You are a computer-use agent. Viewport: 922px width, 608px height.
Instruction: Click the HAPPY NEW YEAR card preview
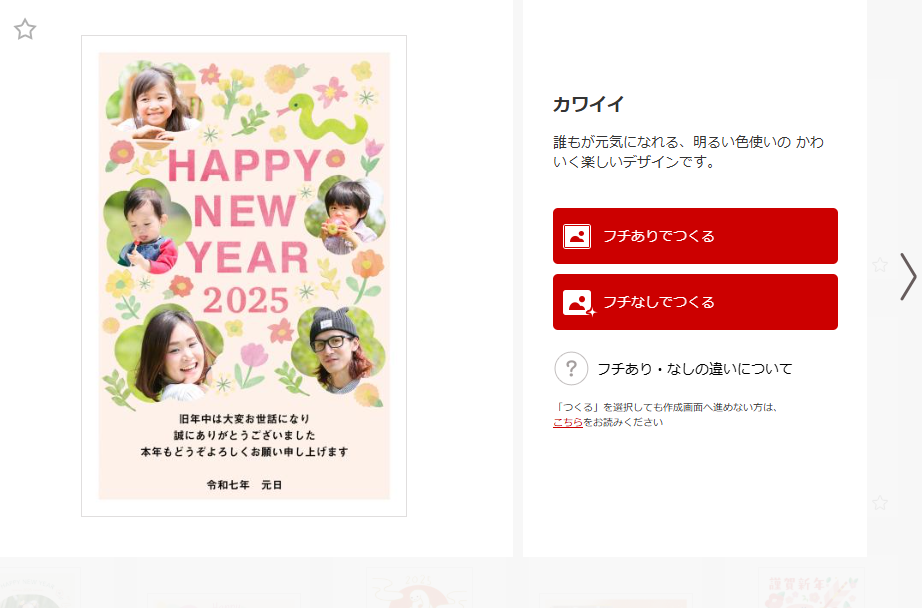(244, 276)
